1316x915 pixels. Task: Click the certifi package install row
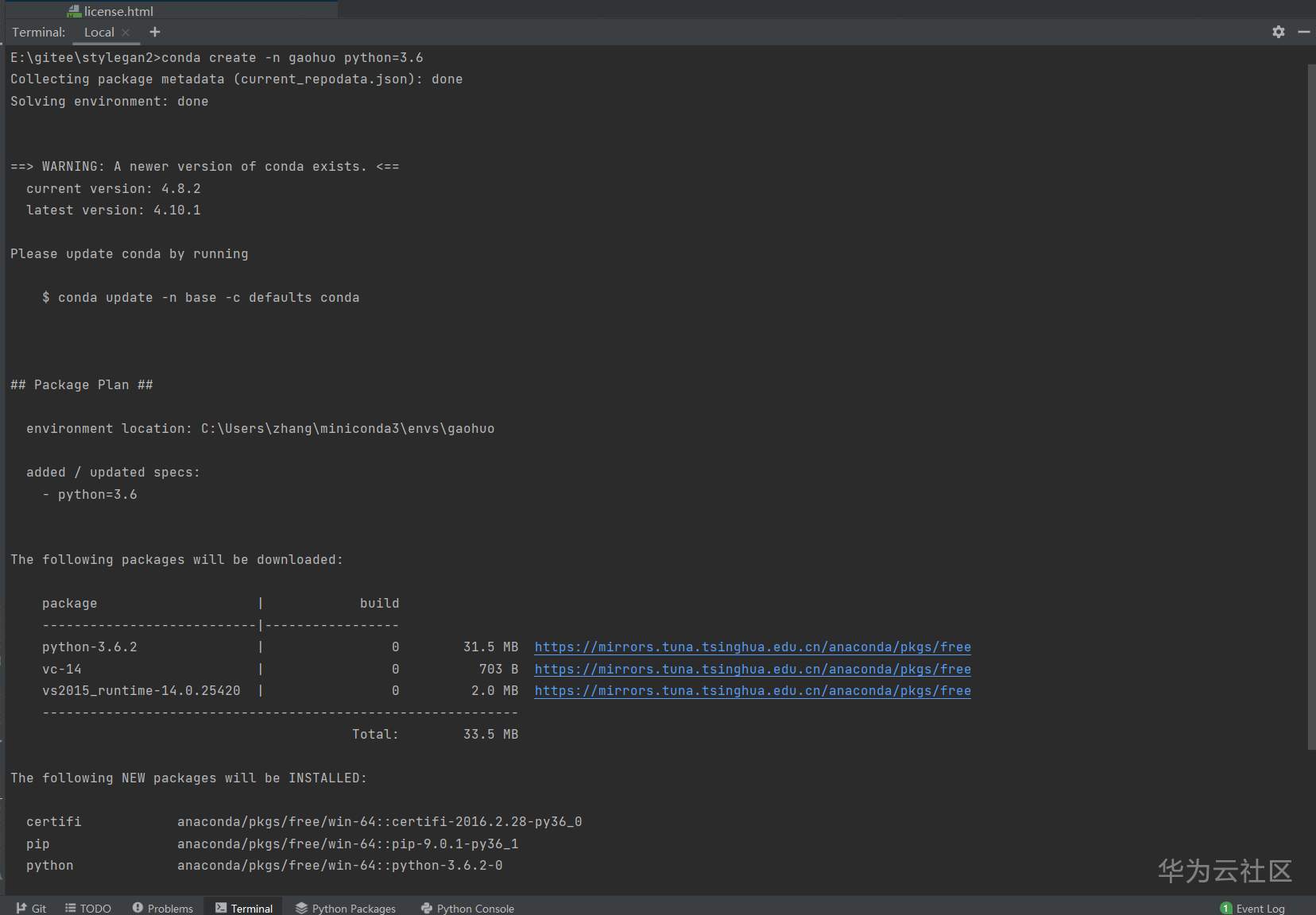tap(304, 822)
